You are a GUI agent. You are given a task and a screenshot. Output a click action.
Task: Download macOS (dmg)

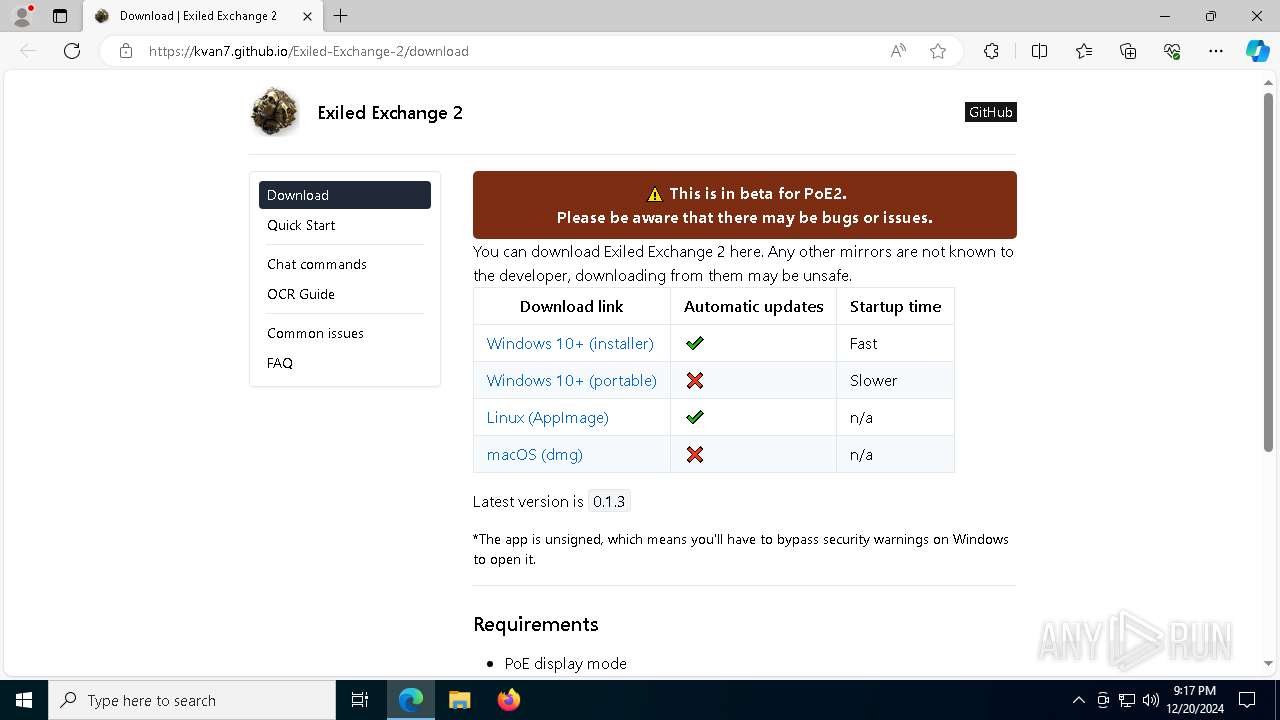pos(535,454)
